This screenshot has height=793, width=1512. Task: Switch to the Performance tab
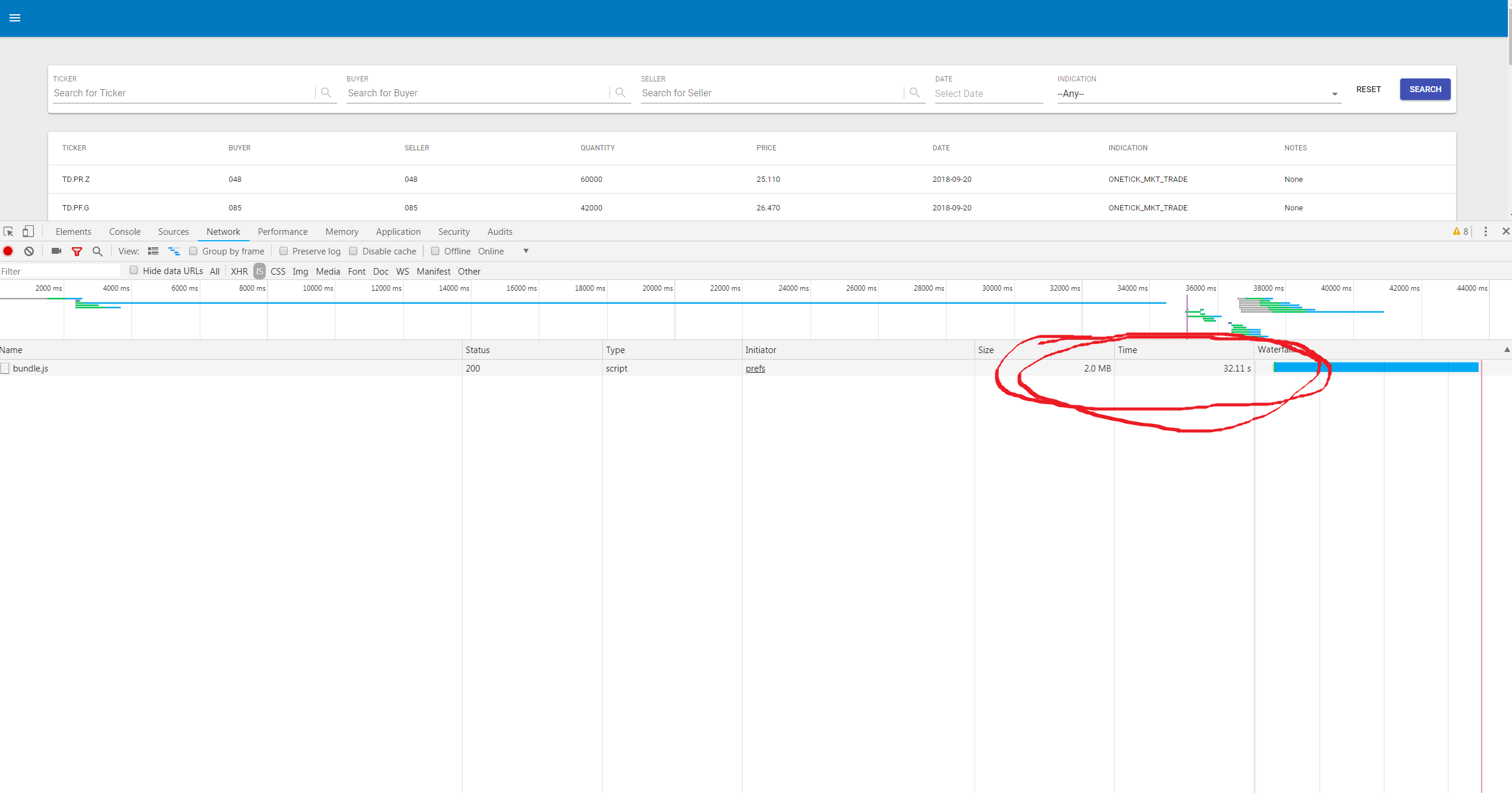click(x=282, y=231)
